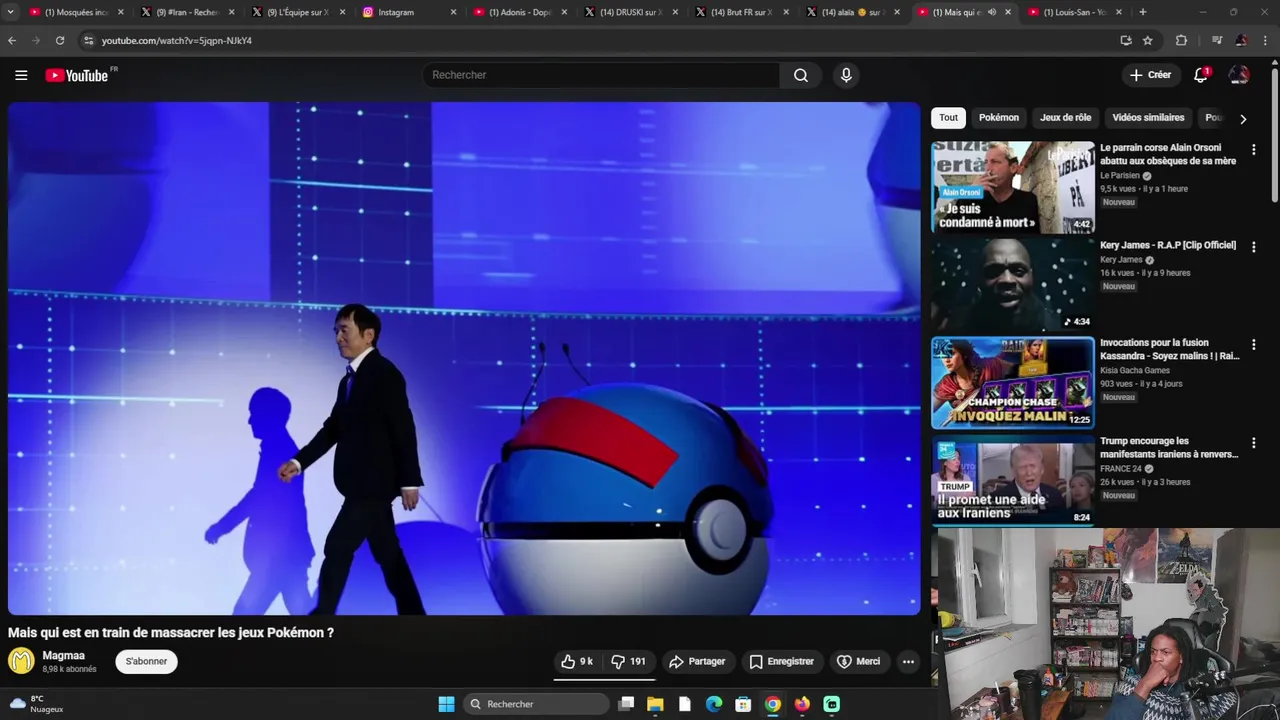
Task: Click the Windows taskbar search box
Action: pos(538,704)
